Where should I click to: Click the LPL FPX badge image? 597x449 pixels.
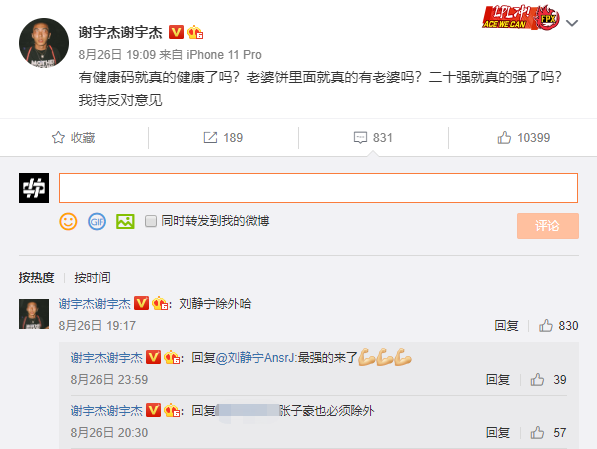(x=521, y=17)
